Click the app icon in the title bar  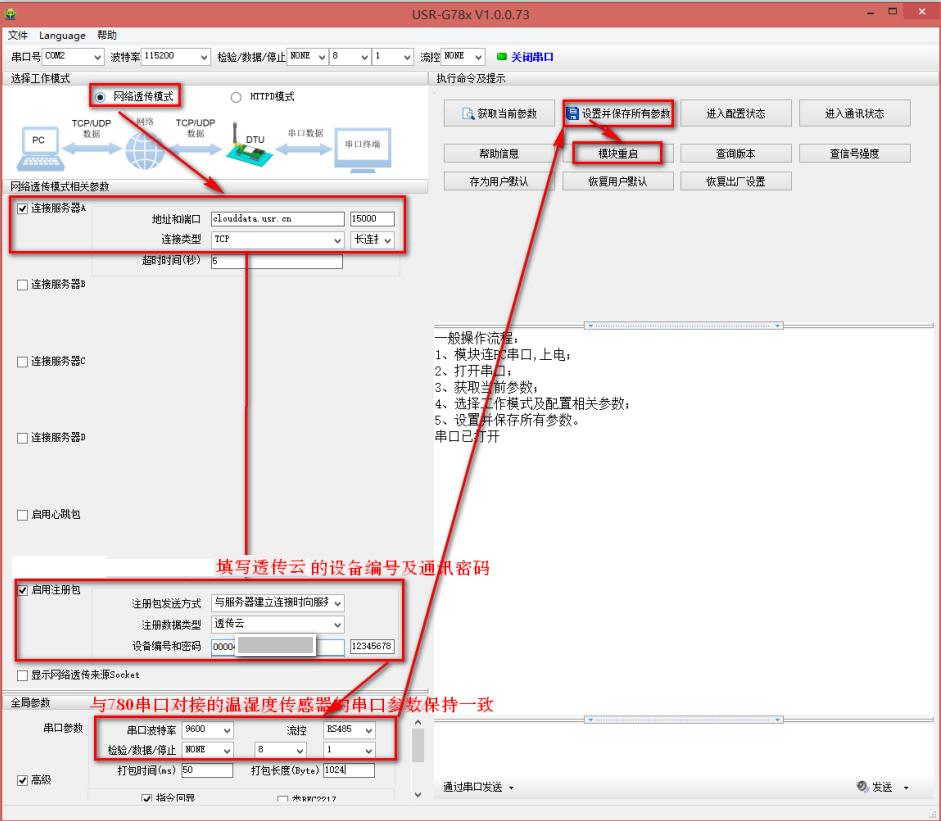[12, 14]
